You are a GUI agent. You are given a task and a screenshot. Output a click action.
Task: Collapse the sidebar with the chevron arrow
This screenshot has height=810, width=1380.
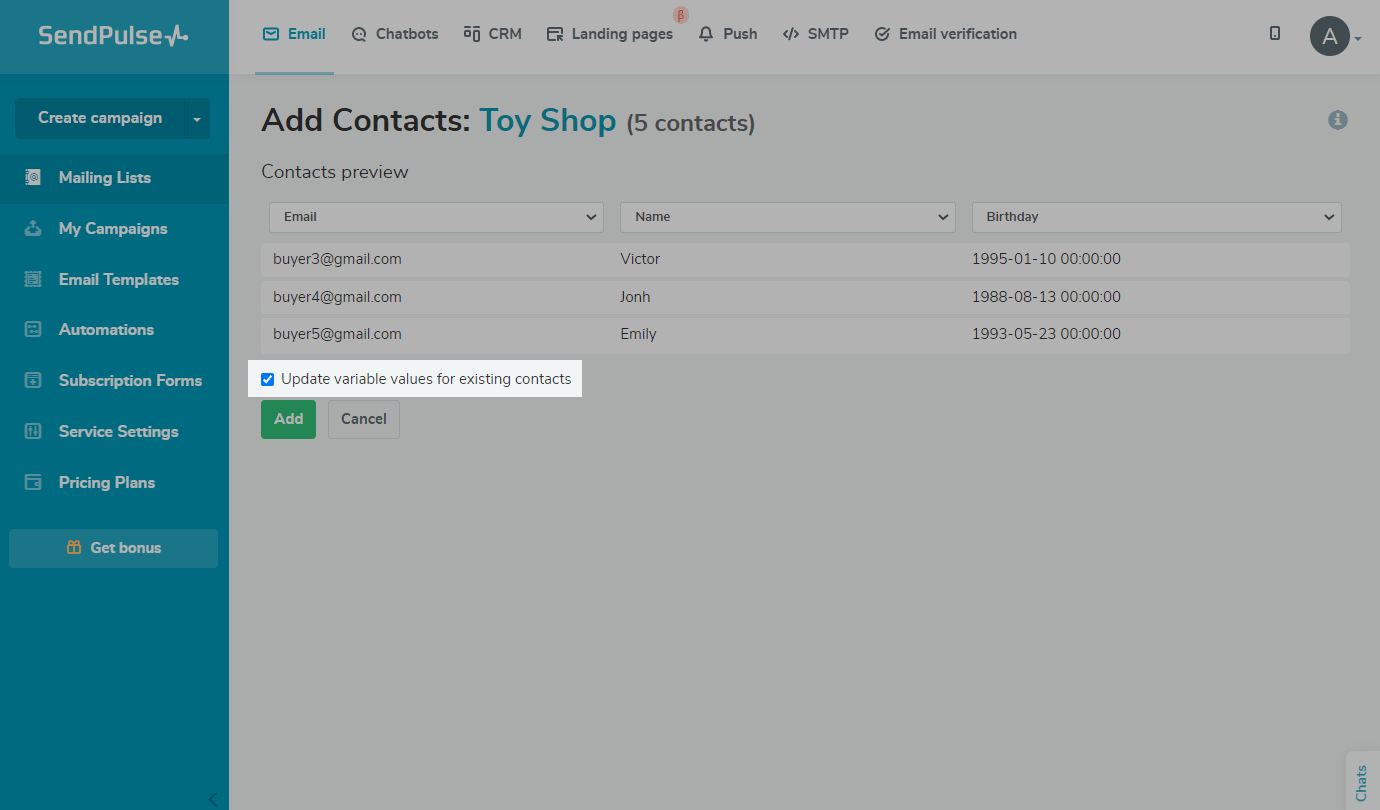(x=212, y=798)
